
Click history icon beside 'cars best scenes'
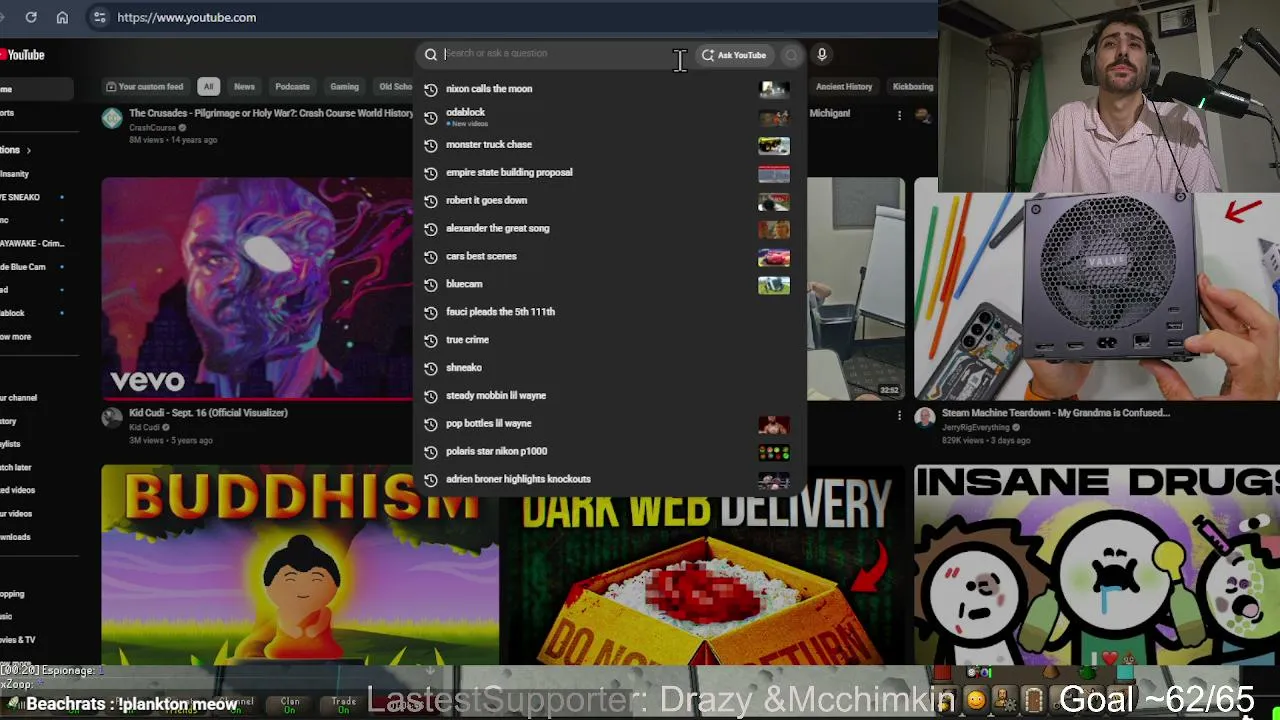click(x=431, y=257)
